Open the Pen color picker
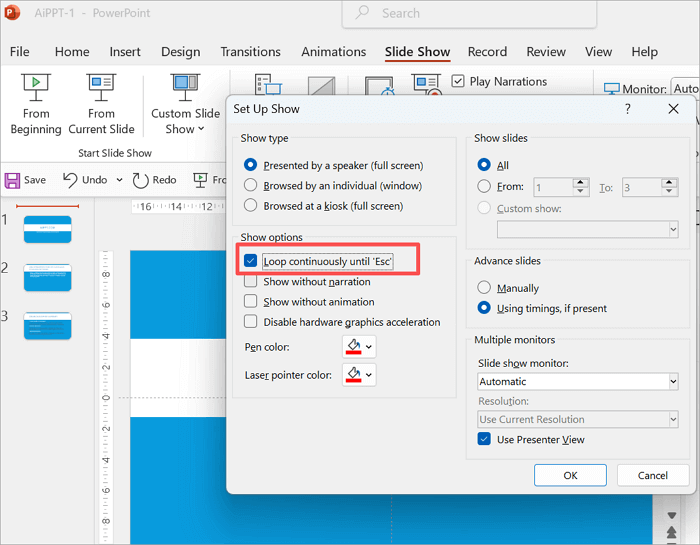Viewport: 700px width, 545px height. (x=359, y=347)
